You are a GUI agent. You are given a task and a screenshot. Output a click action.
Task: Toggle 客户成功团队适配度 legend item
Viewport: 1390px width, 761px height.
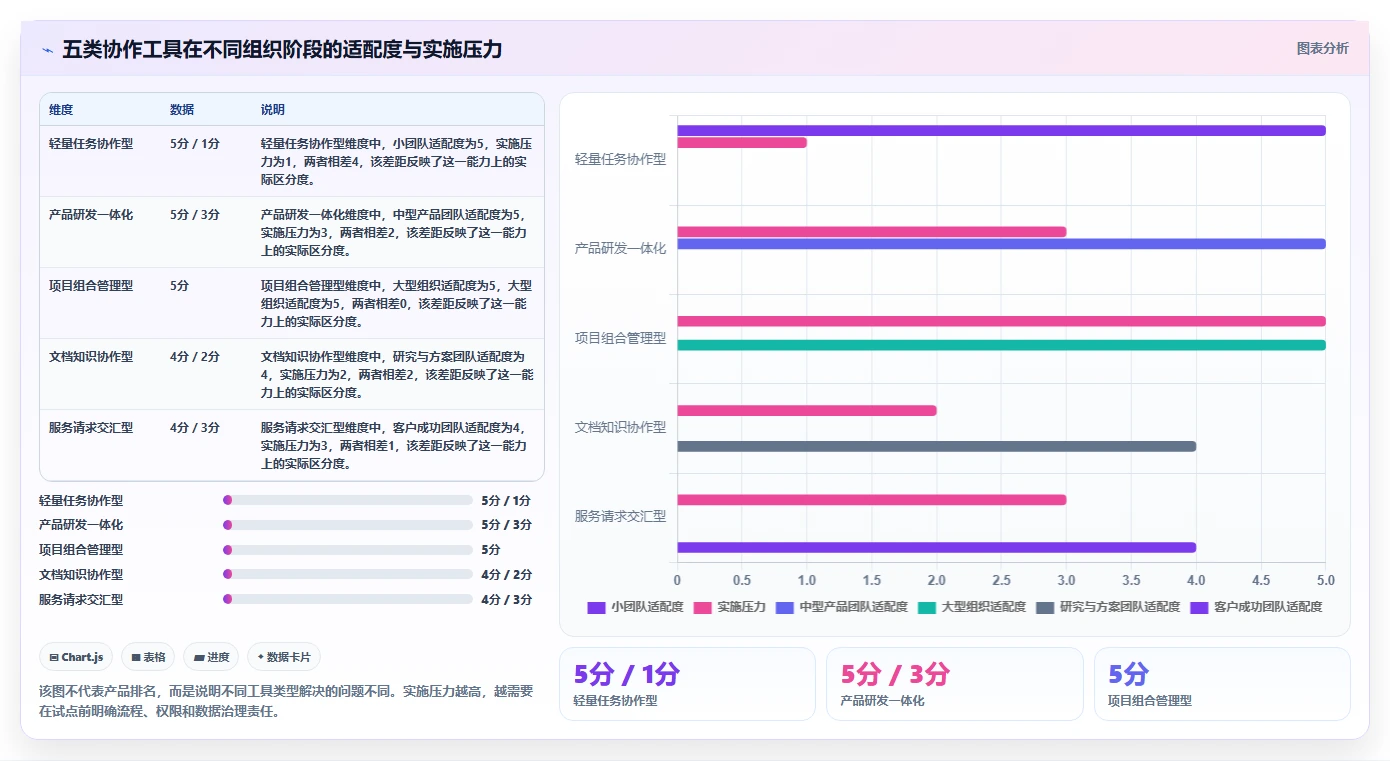coord(1256,607)
